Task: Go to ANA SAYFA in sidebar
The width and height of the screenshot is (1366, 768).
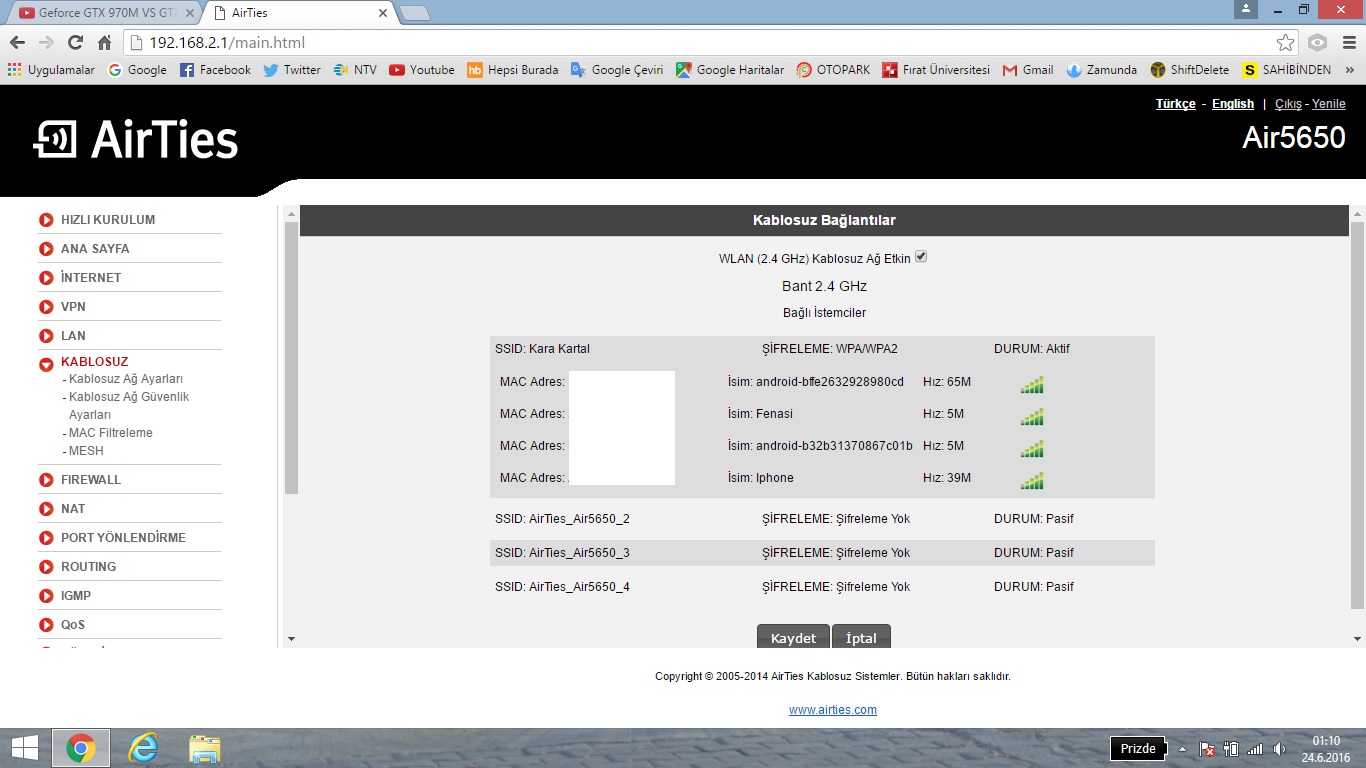Action: coord(95,249)
